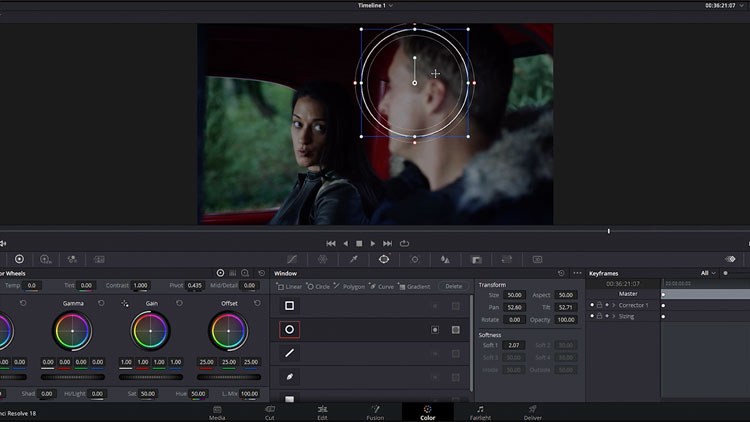Open the Color Warper palette icon

323,259
